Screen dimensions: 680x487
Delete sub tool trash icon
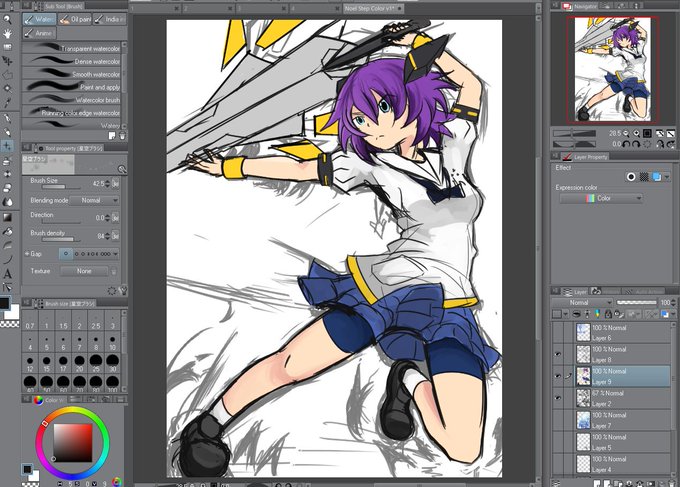pos(122,136)
